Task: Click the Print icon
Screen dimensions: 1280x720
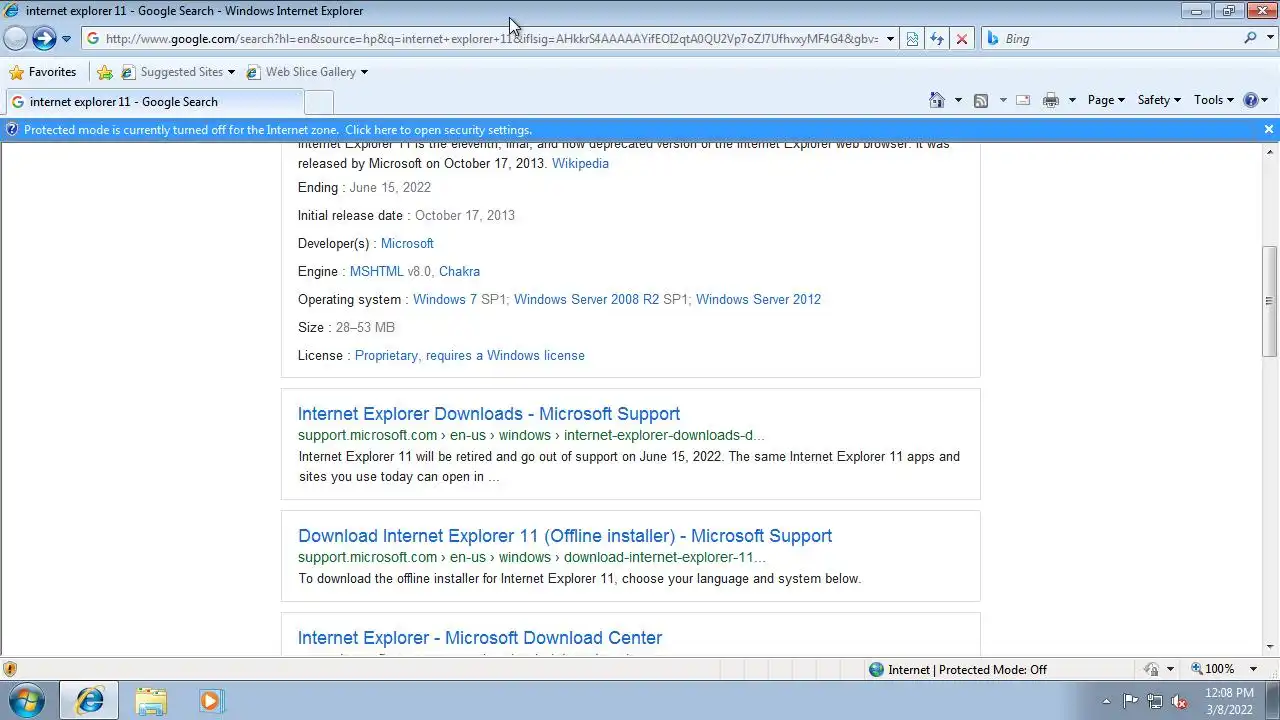Action: click(x=1051, y=100)
